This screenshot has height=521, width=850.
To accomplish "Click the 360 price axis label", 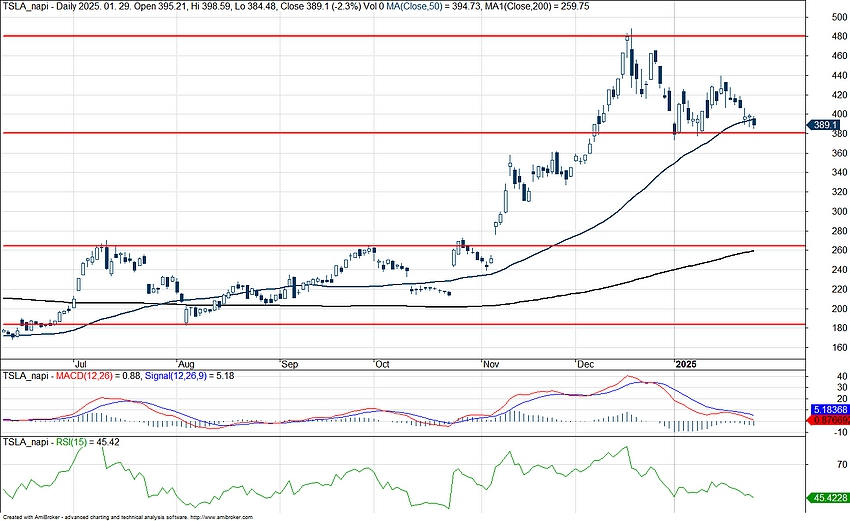I will (x=839, y=153).
